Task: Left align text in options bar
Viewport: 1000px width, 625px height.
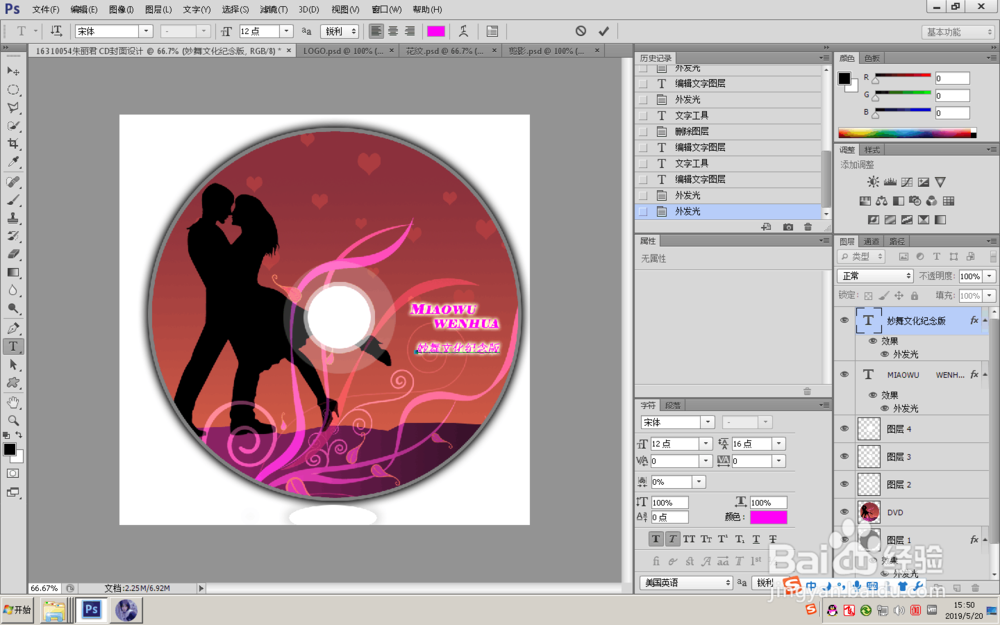Action: point(376,31)
